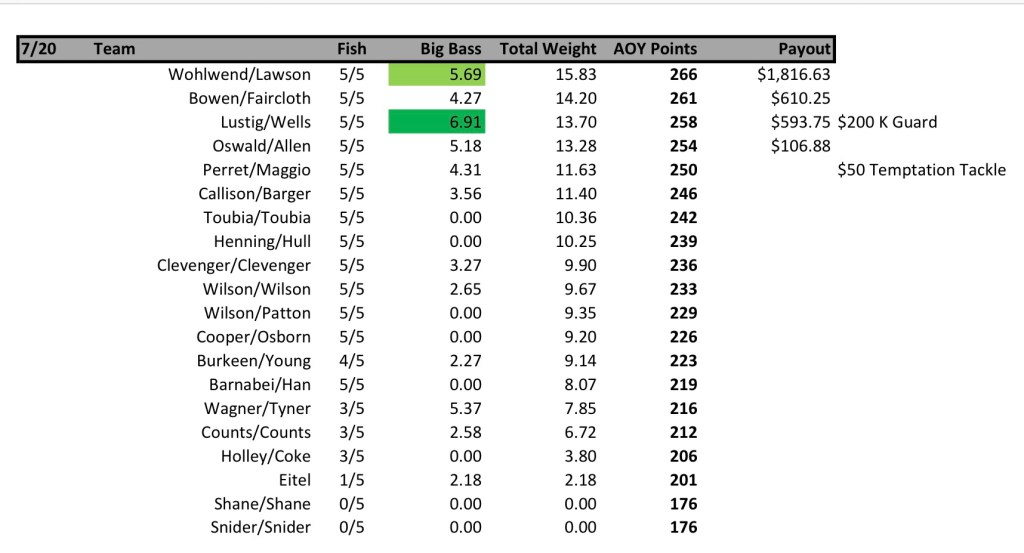
Task: Click the dark green 6.91 Big Bass cell
Action: [x=435, y=122]
